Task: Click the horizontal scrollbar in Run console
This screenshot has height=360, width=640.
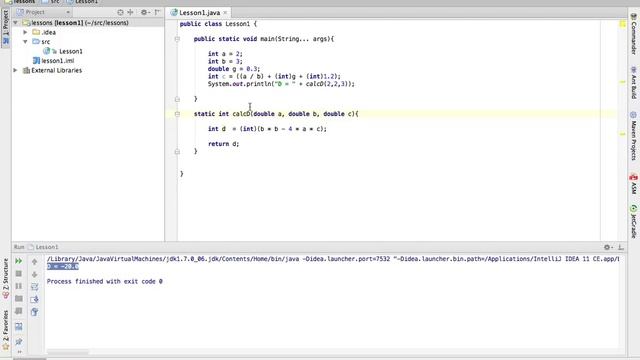Action: tap(68, 352)
